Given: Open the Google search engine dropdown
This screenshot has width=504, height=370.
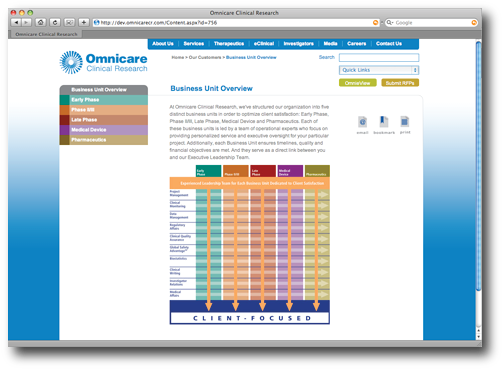Looking at the screenshot, I should [390, 23].
